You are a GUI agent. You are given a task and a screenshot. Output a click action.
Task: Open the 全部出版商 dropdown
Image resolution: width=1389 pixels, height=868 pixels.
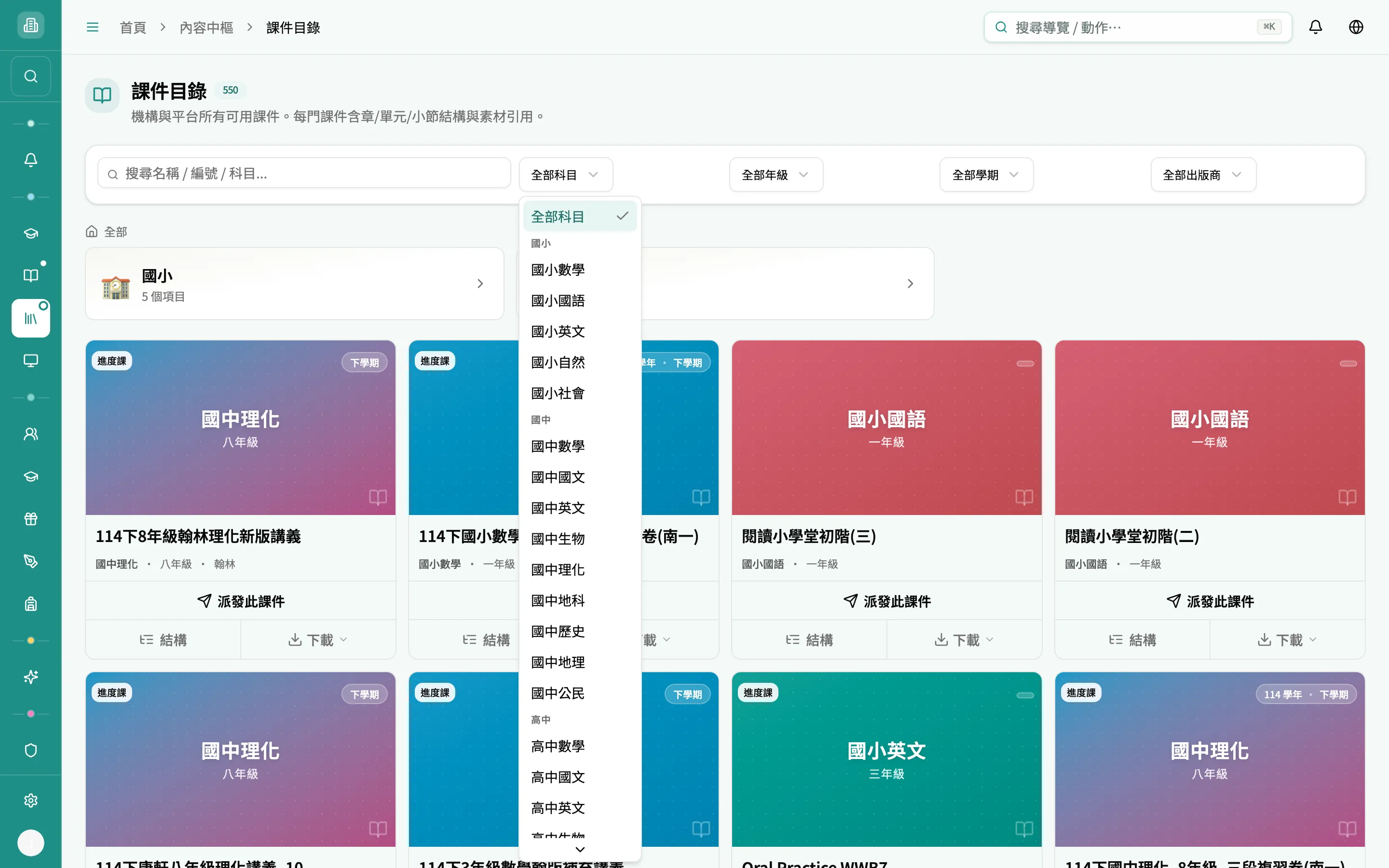(x=1203, y=175)
